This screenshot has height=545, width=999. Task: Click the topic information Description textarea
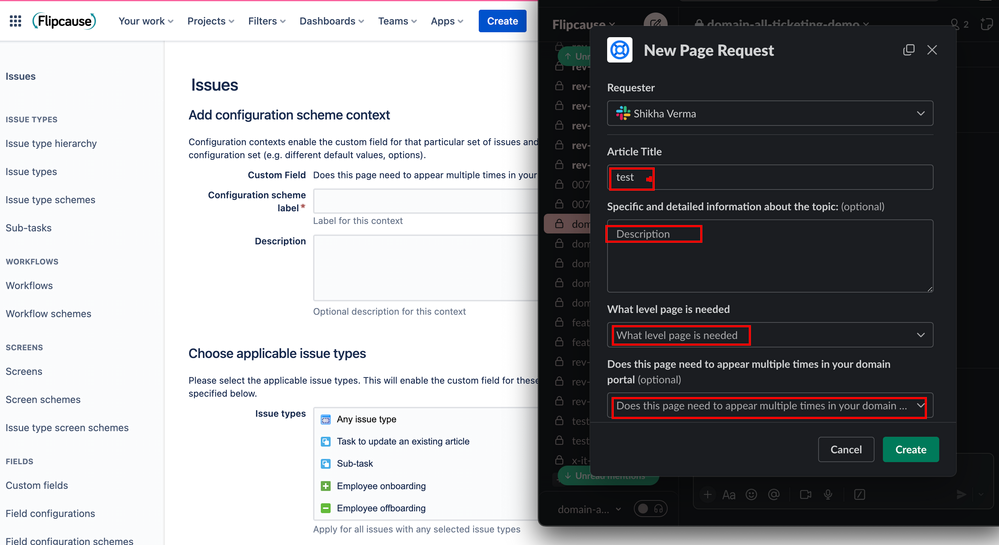click(x=770, y=256)
